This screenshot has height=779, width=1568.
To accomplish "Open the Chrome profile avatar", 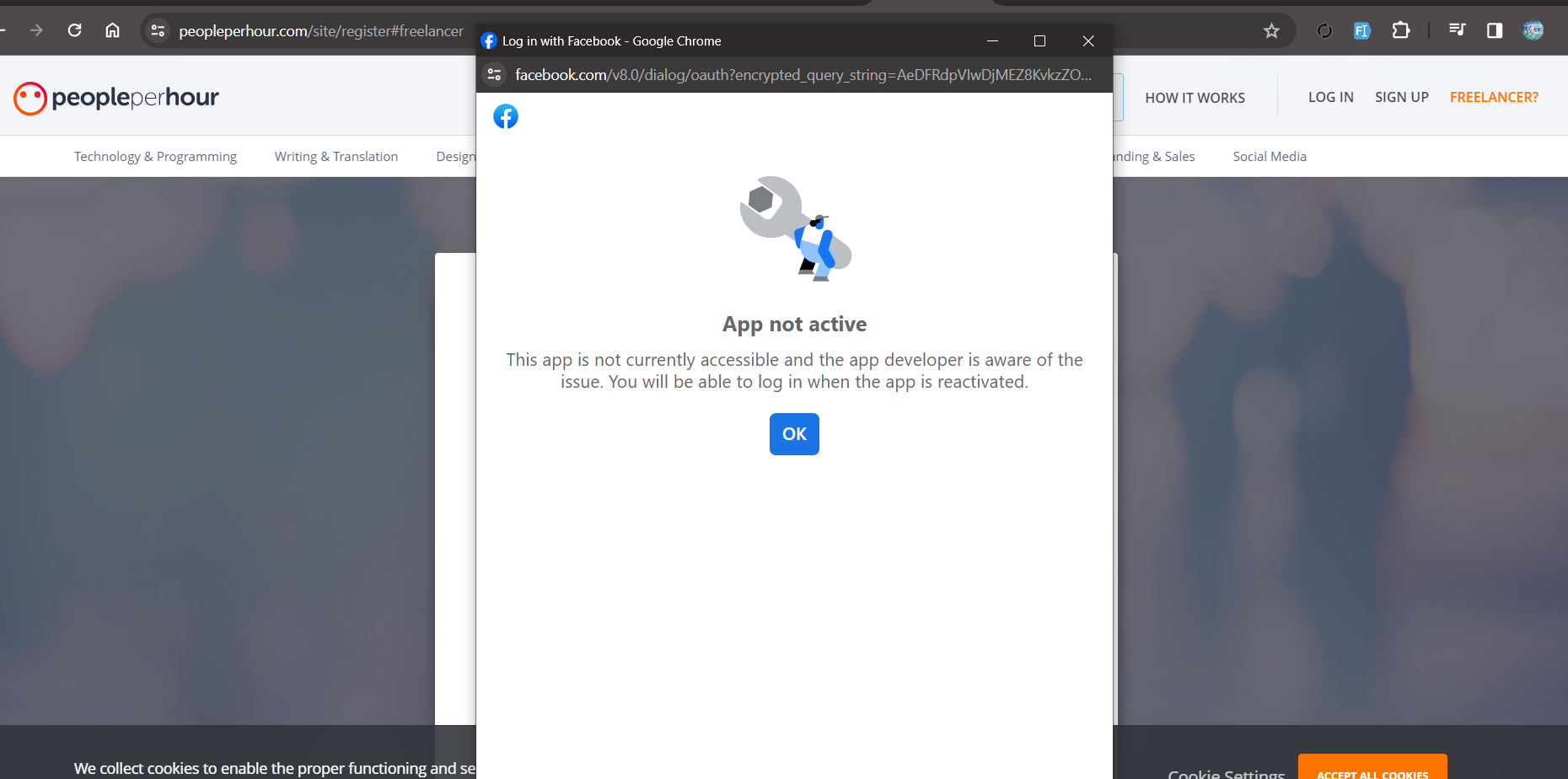I will [x=1533, y=31].
